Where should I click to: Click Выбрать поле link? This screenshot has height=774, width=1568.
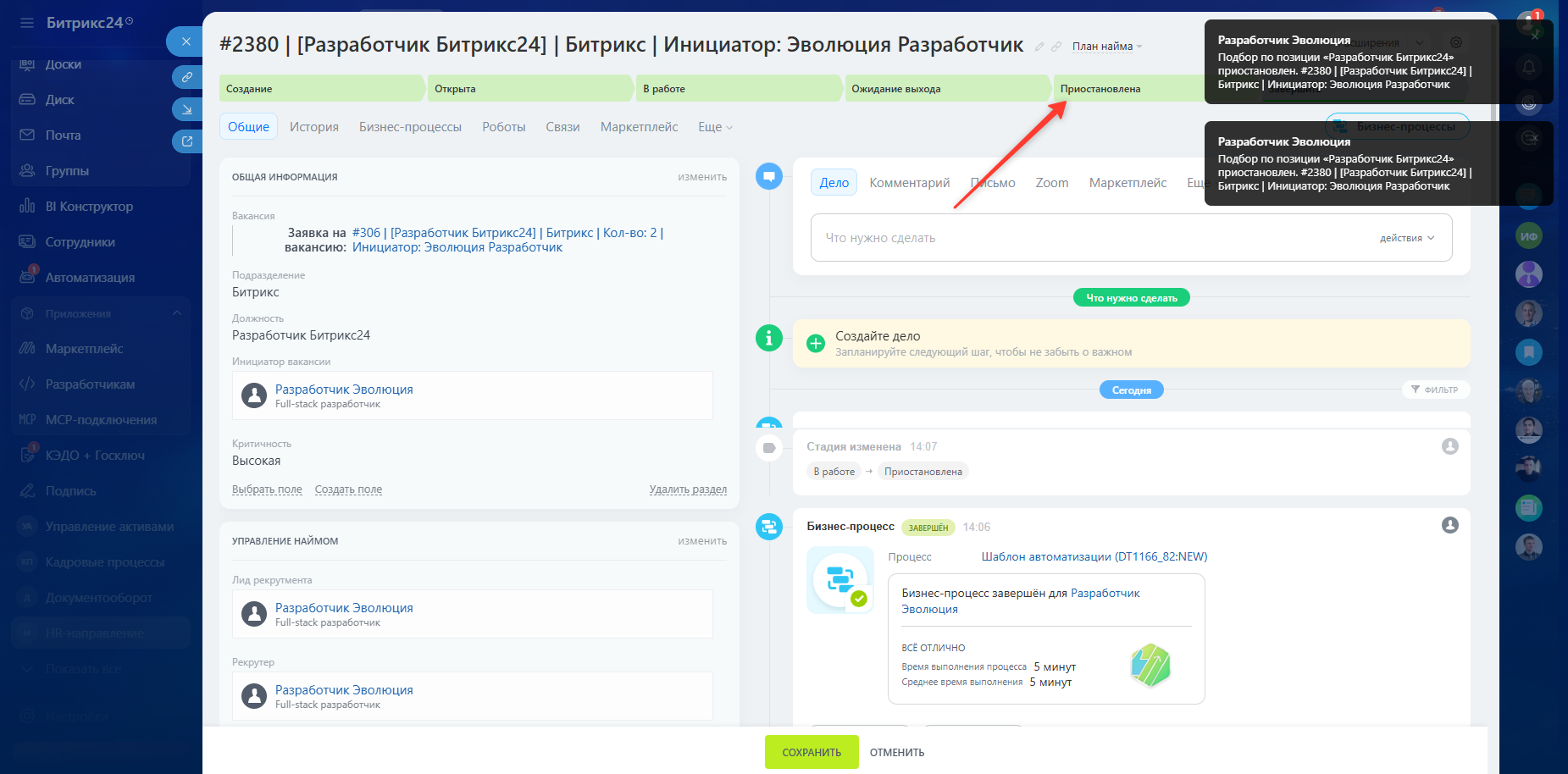click(267, 489)
